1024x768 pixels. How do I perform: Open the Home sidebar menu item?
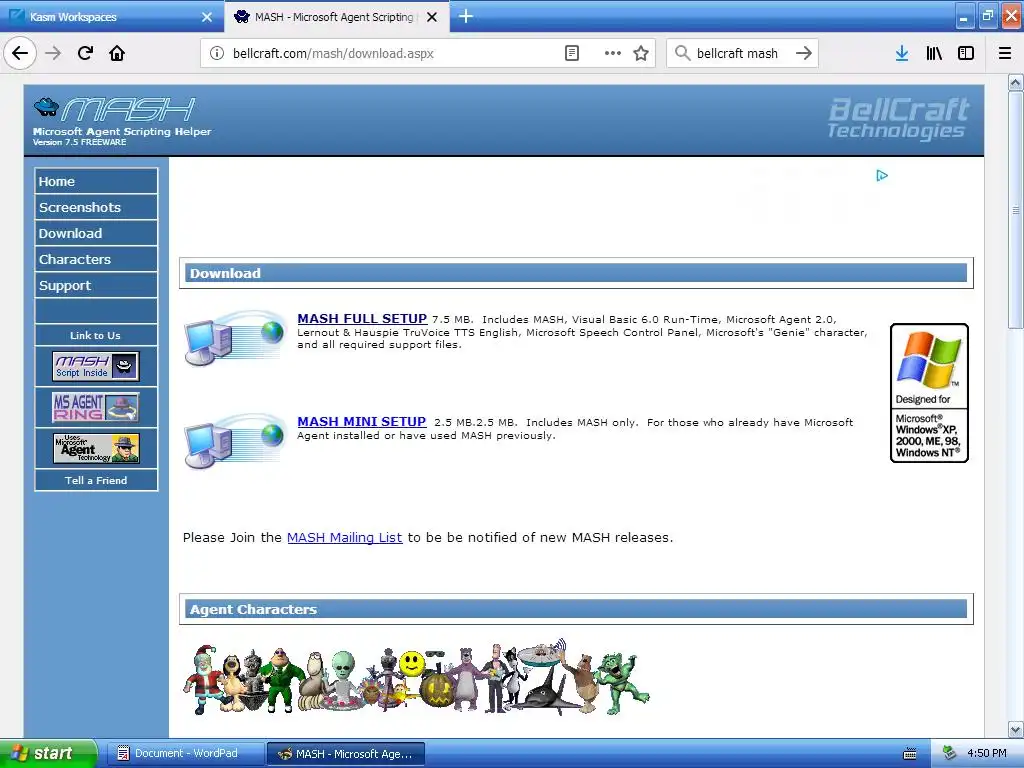(96, 182)
